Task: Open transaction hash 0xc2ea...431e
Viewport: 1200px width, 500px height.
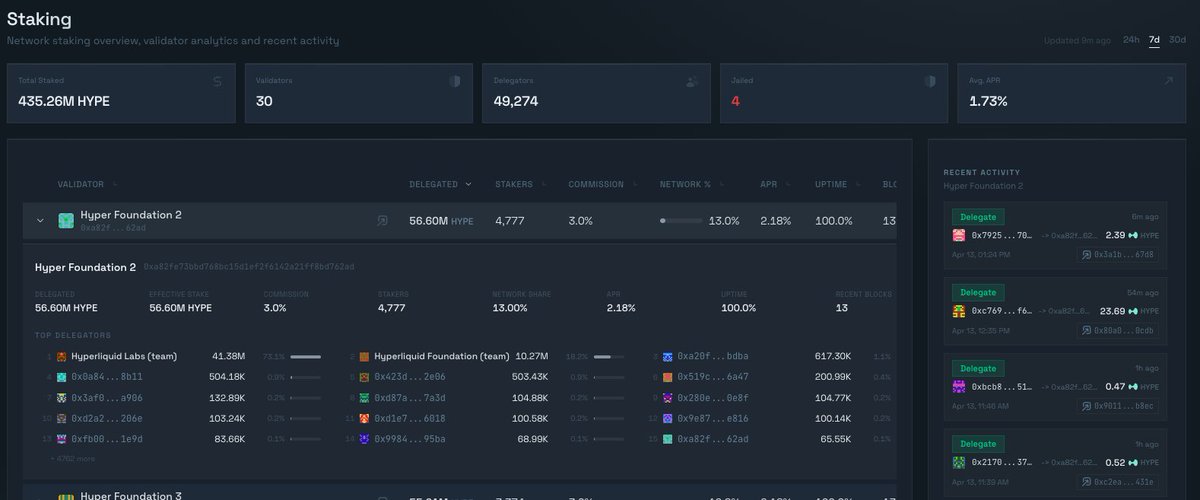Action: click(1118, 482)
